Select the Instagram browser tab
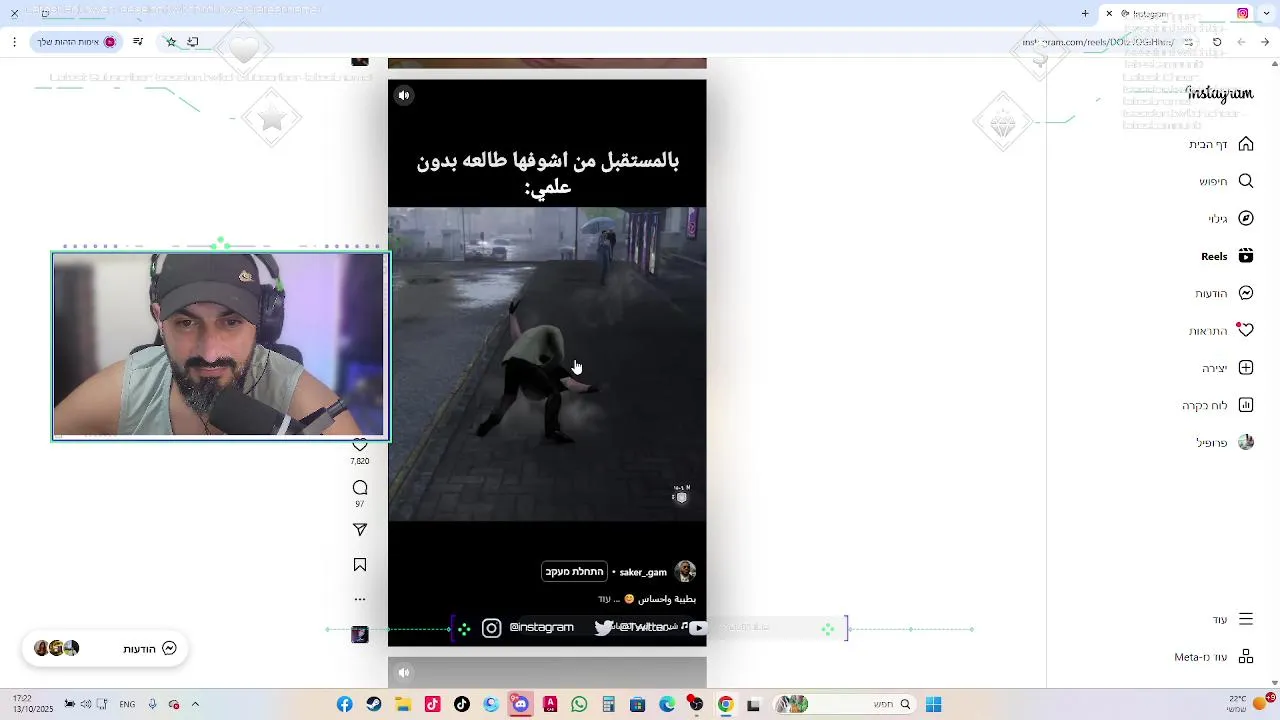 pyautogui.click(x=1177, y=13)
